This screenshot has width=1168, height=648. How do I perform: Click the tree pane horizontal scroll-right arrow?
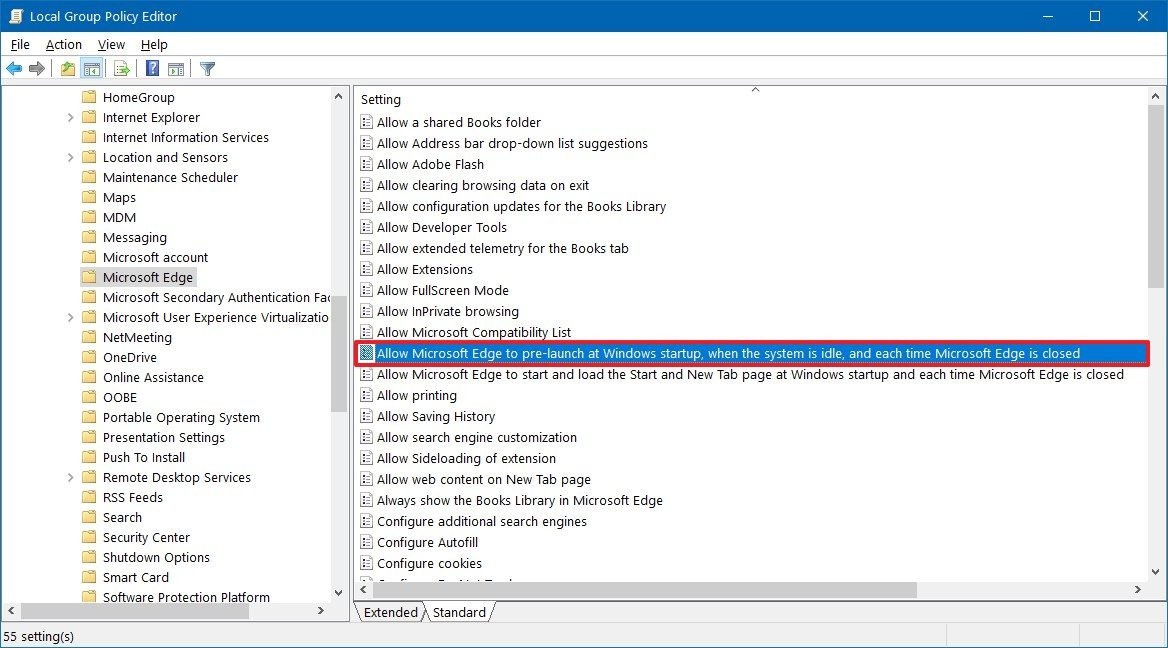coord(321,611)
